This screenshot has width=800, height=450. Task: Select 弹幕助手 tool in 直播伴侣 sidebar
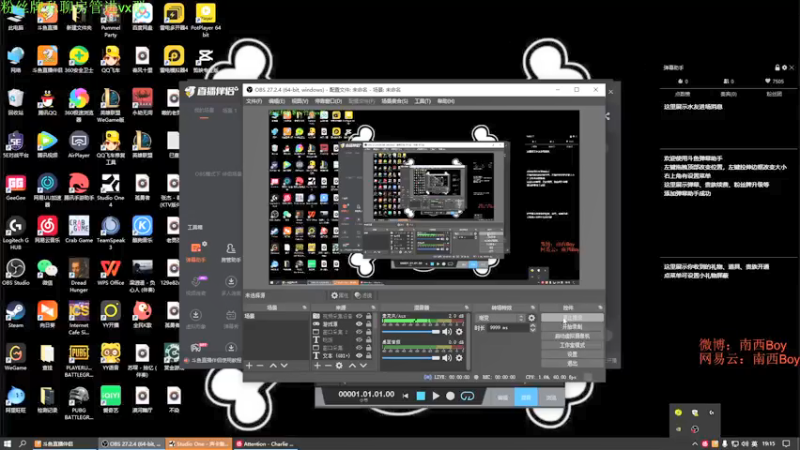coord(196,252)
